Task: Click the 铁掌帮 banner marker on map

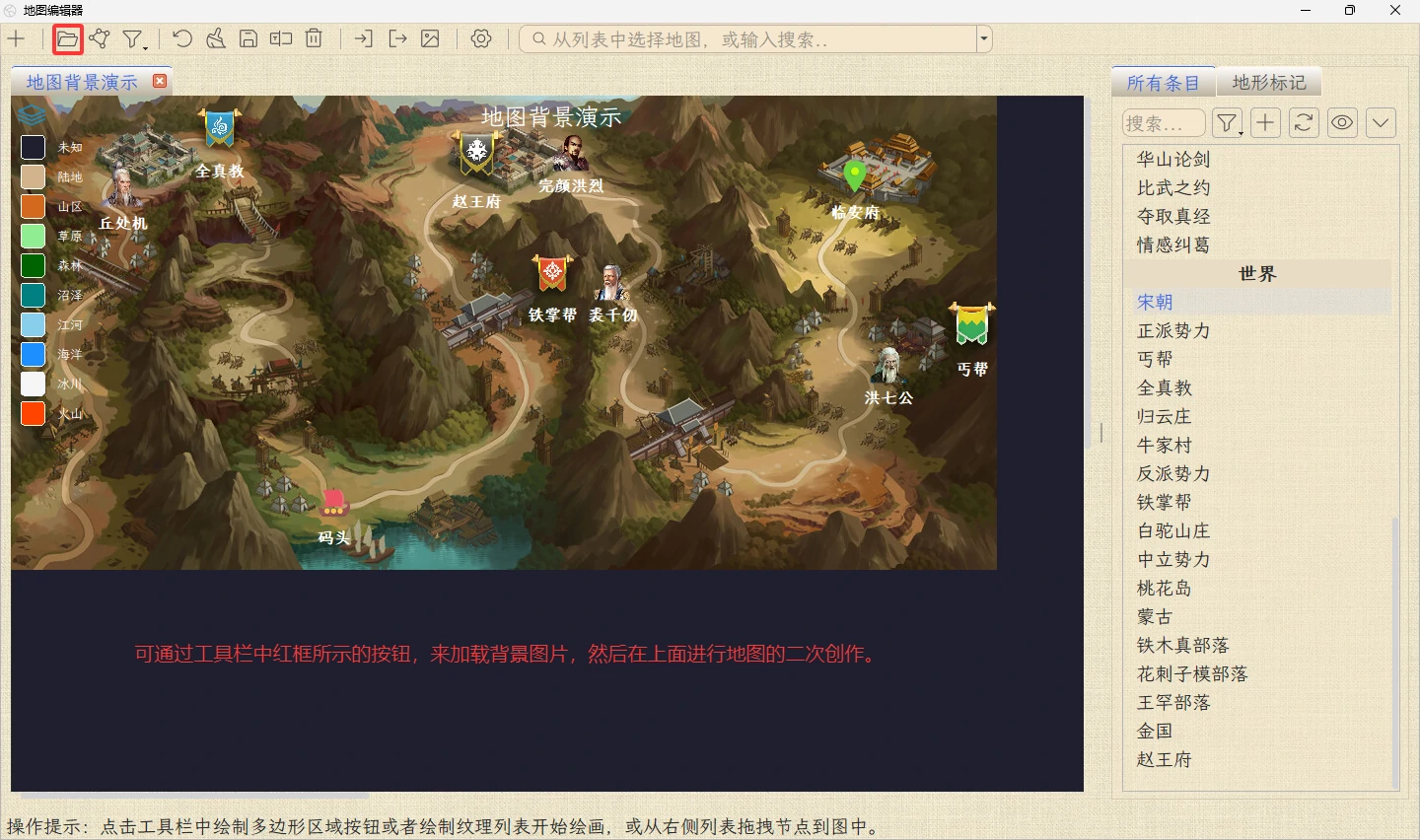Action: pyautogui.click(x=553, y=273)
